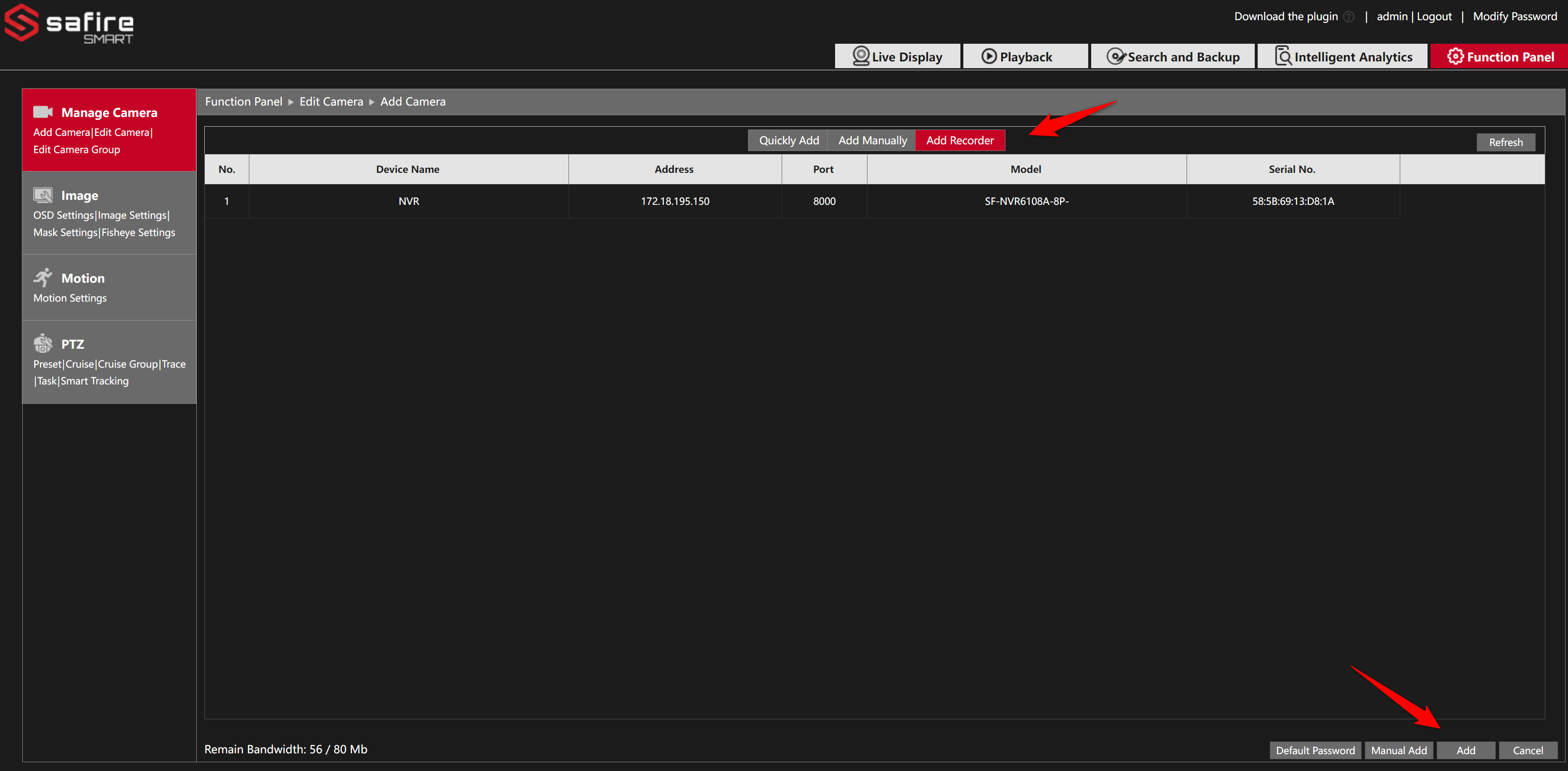Viewport: 1568px width, 771px height.
Task: Switch to the Quickly Add tab
Action: tap(788, 140)
